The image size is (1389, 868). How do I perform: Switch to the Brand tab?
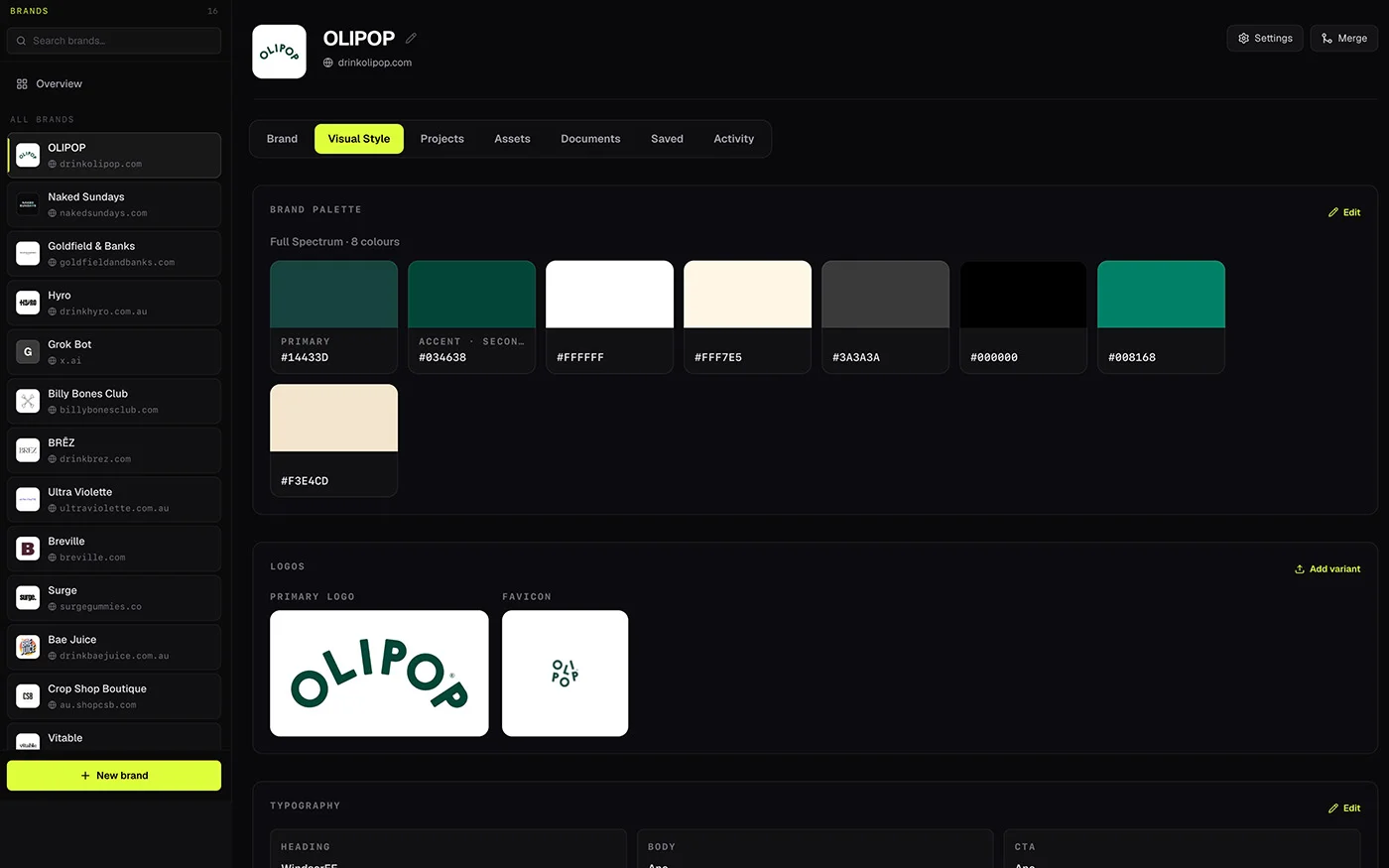click(282, 139)
